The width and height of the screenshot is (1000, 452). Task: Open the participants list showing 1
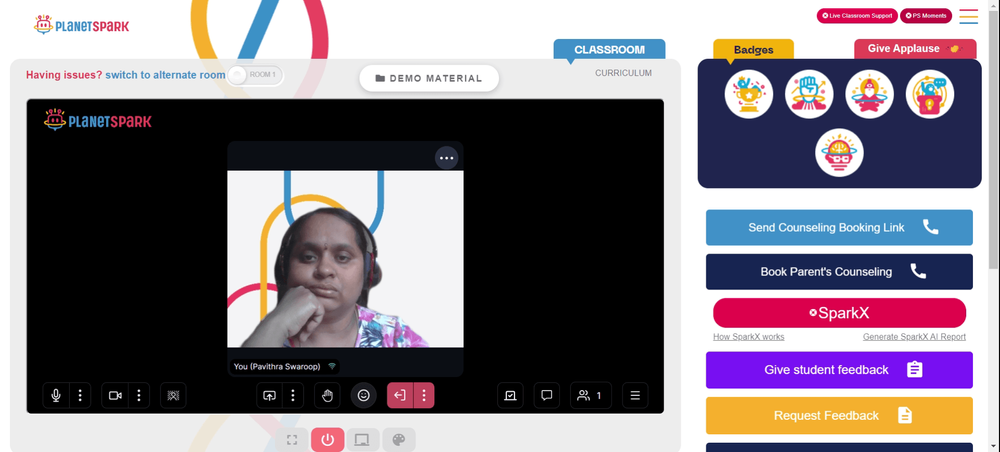coord(591,395)
